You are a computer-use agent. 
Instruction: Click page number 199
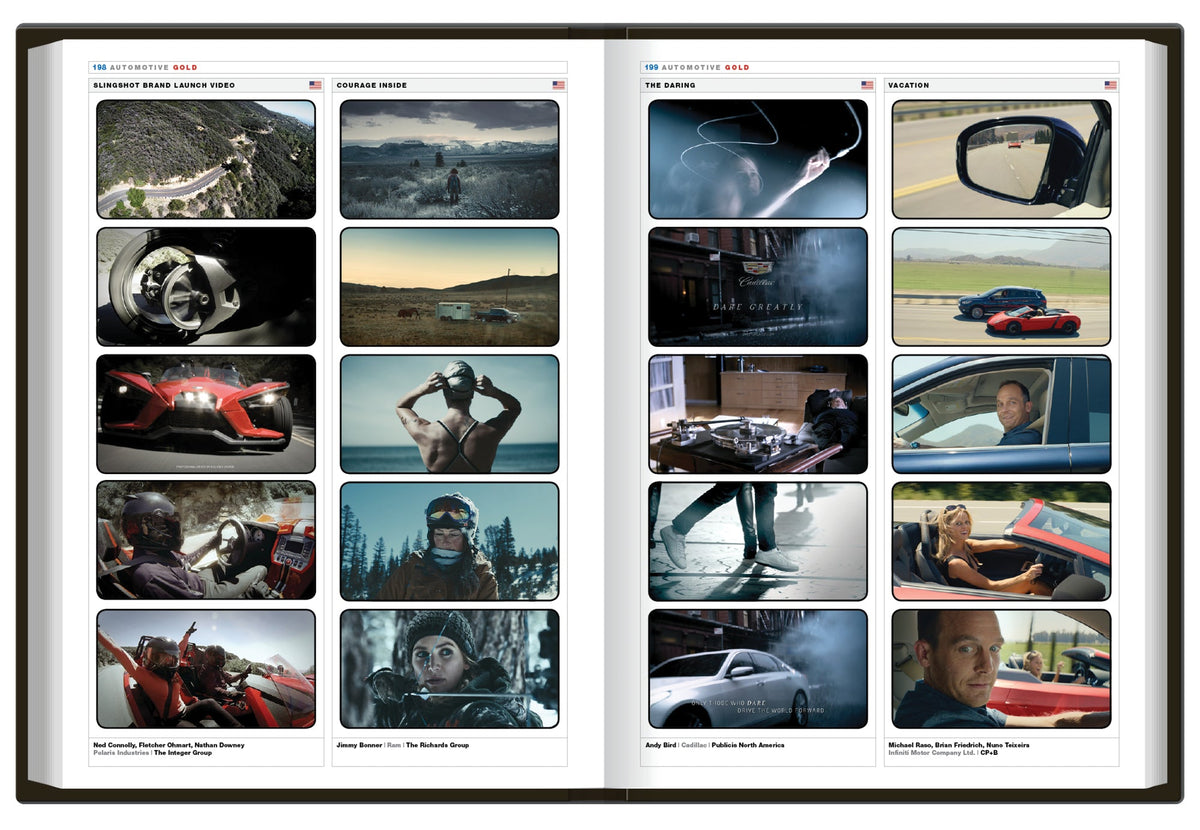[x=651, y=67]
